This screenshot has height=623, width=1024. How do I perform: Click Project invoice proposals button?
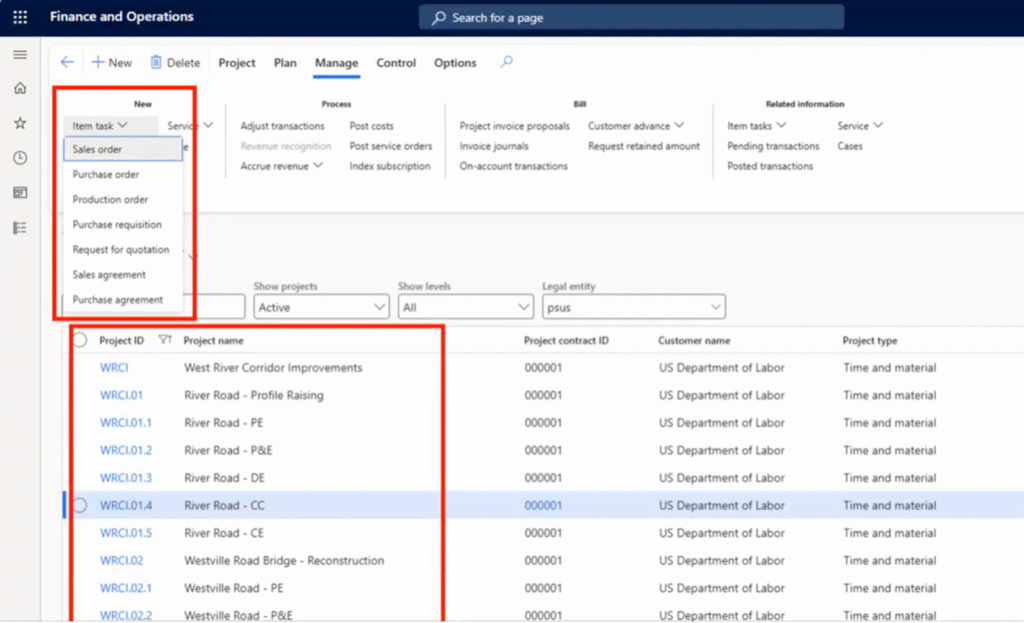pos(514,126)
